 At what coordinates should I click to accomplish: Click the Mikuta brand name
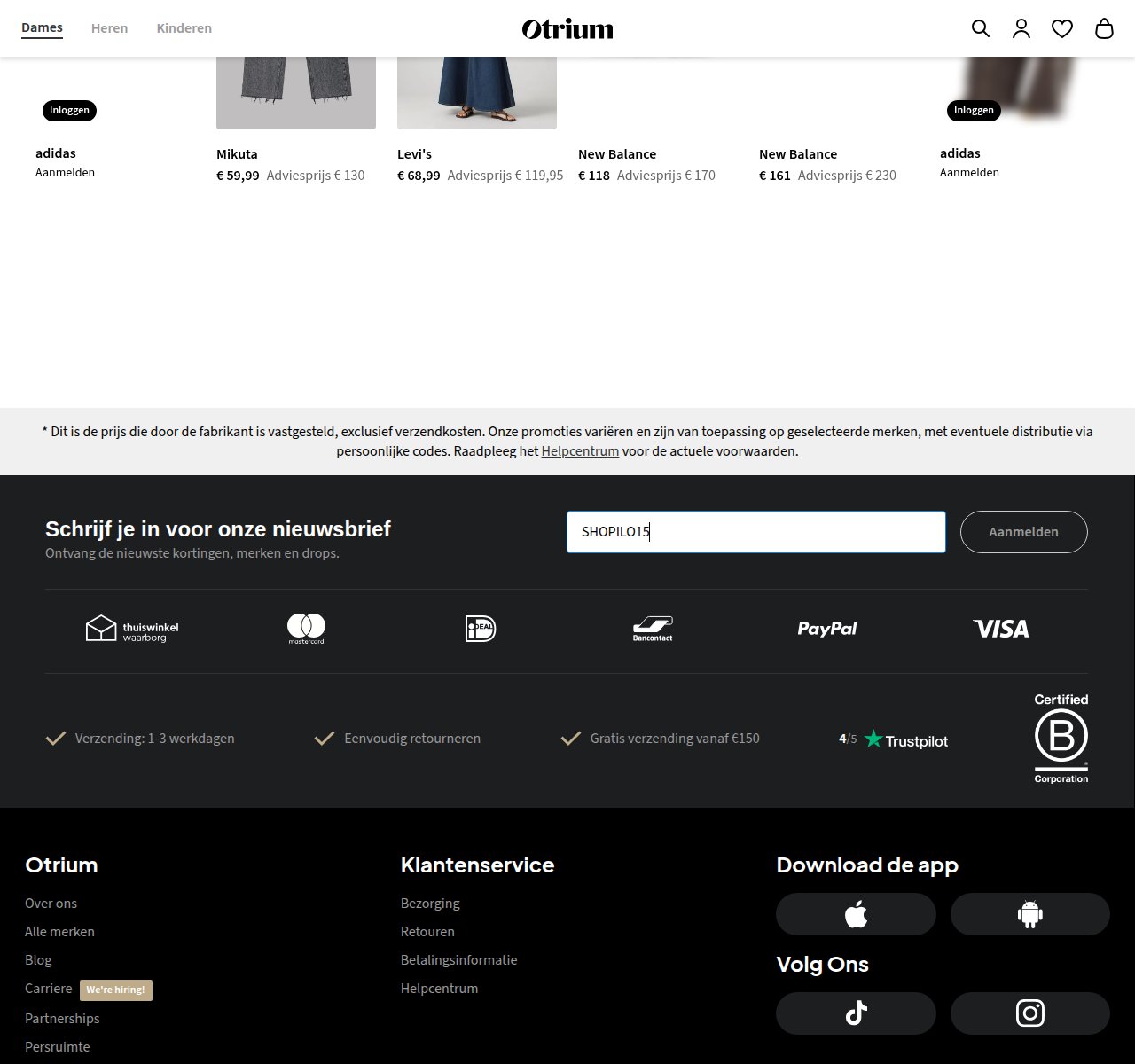tap(237, 154)
